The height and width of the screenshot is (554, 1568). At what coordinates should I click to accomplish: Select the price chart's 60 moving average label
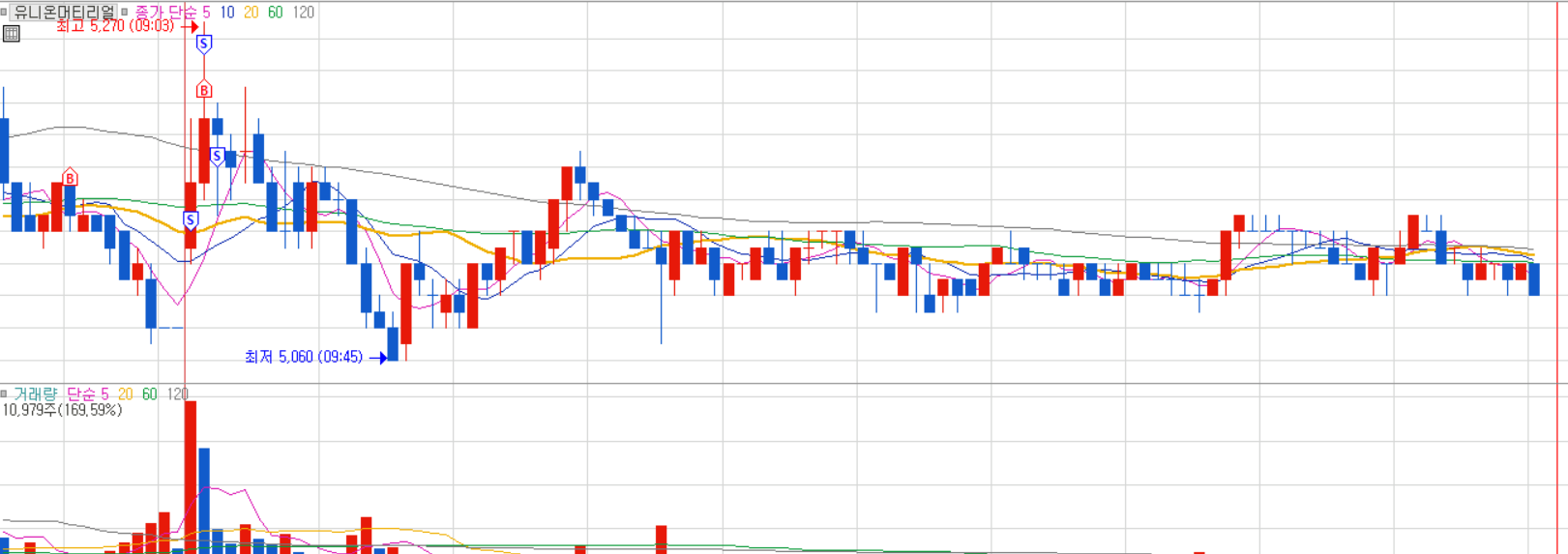coord(275,13)
